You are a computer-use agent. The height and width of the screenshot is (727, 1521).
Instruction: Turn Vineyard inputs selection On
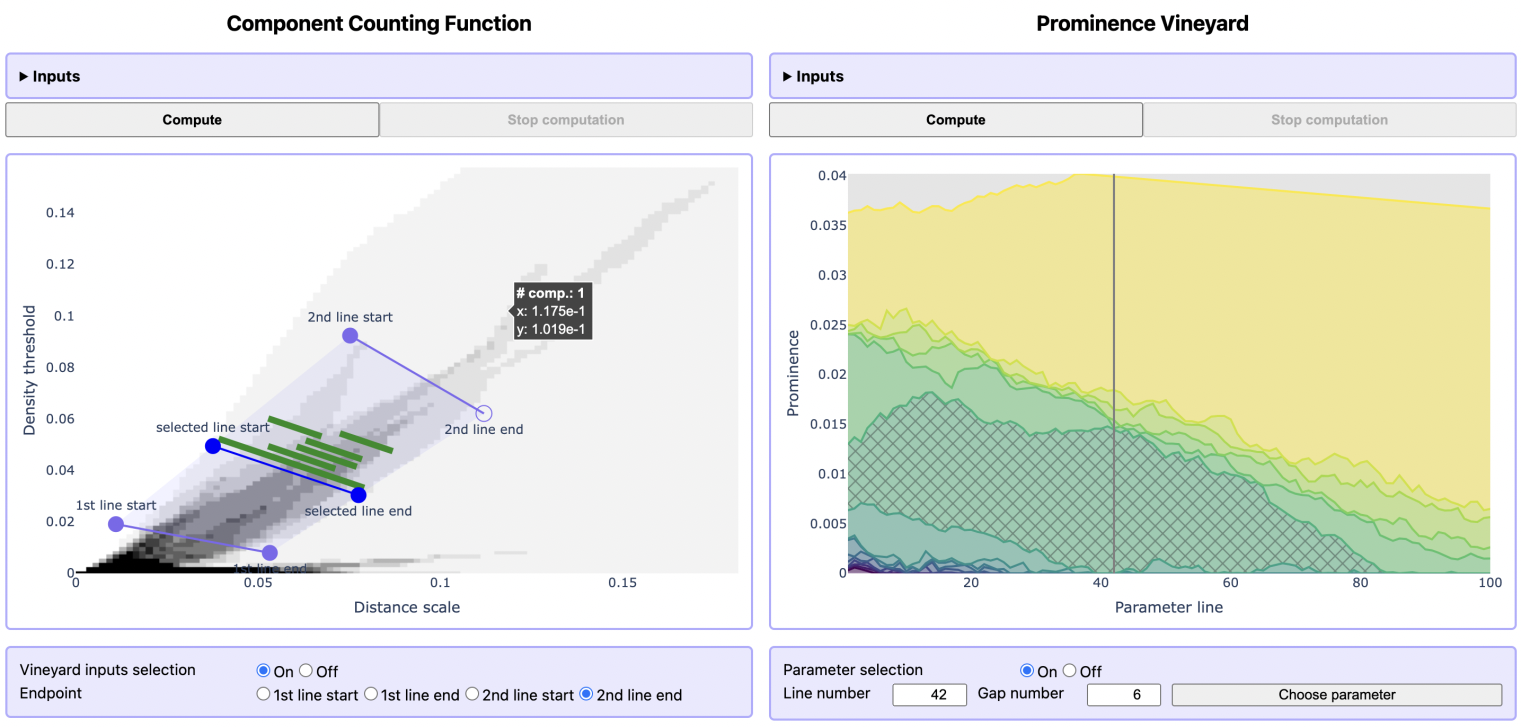pos(264,671)
